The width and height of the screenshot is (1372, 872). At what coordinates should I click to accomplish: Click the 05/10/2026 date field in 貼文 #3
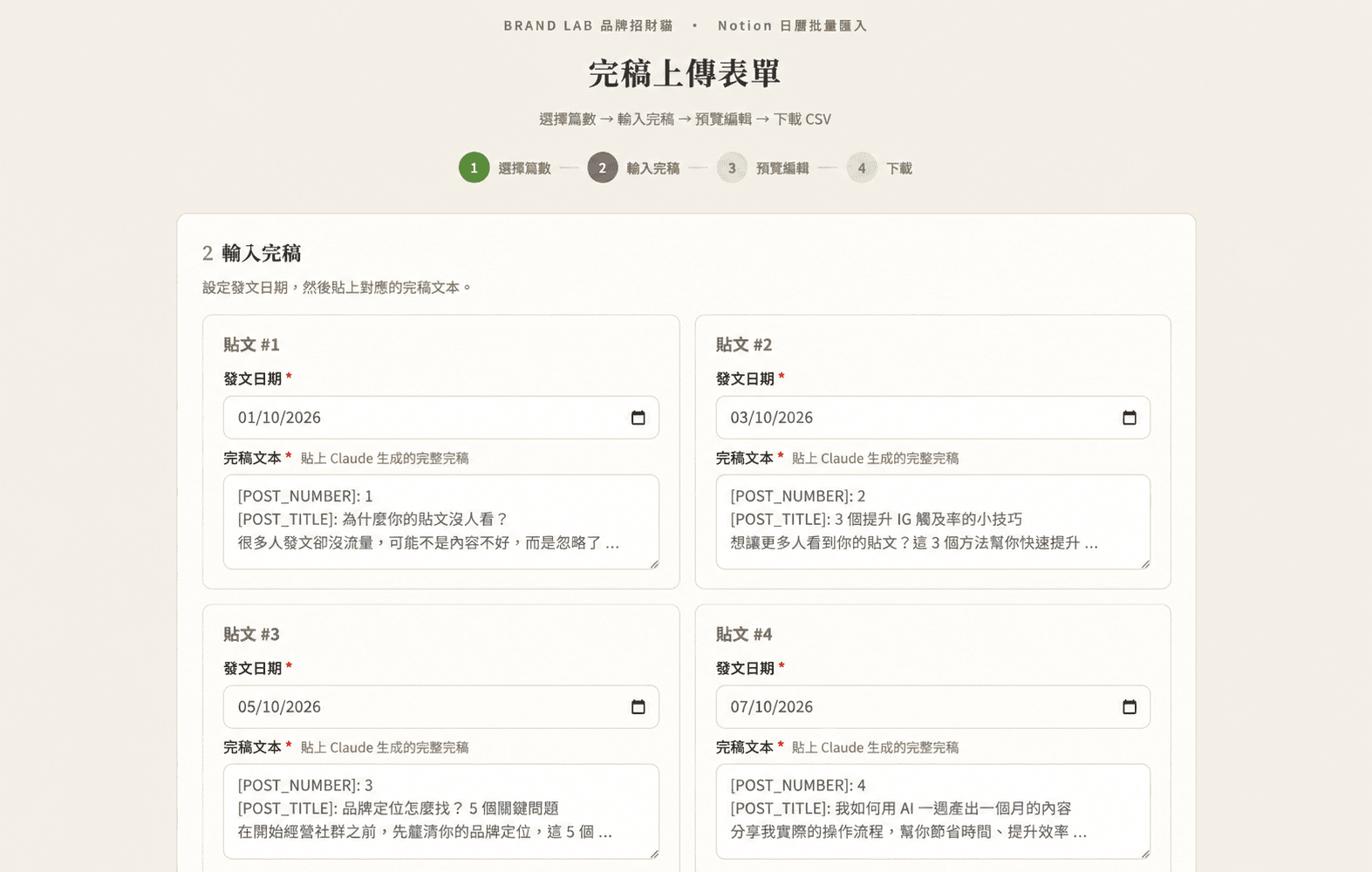(441, 707)
